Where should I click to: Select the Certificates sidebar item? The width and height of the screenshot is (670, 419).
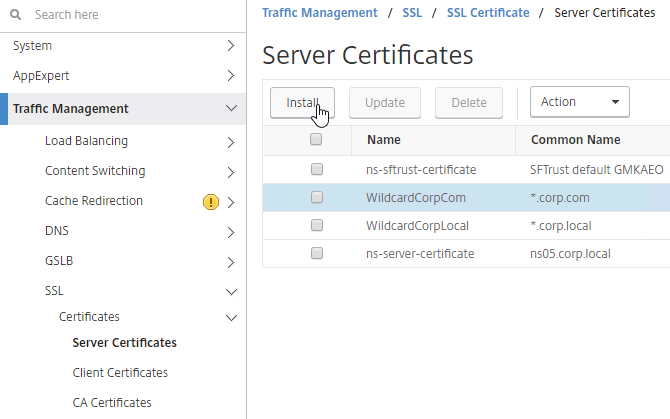(89, 316)
